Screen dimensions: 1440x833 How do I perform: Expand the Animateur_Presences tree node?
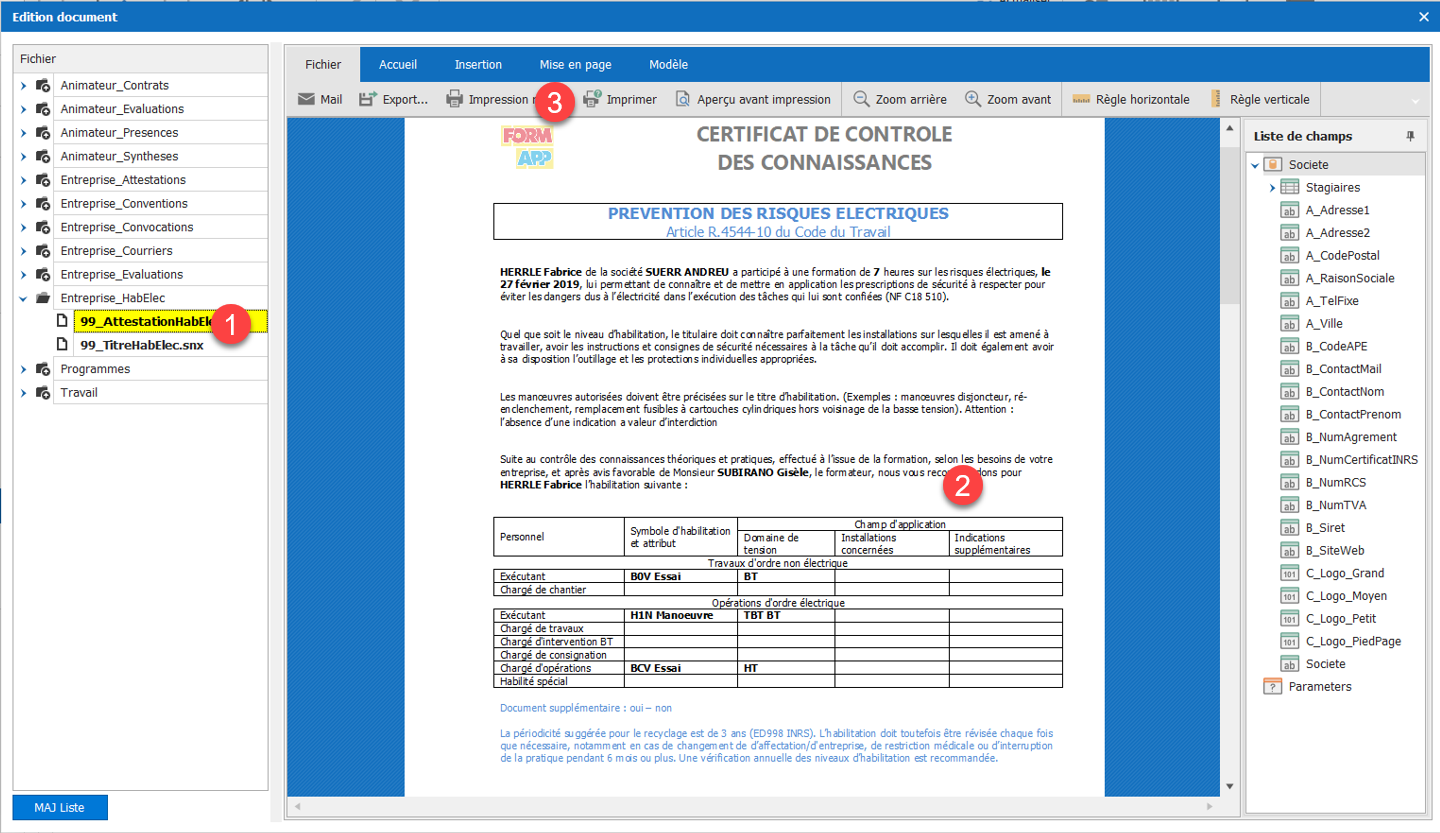click(23, 133)
